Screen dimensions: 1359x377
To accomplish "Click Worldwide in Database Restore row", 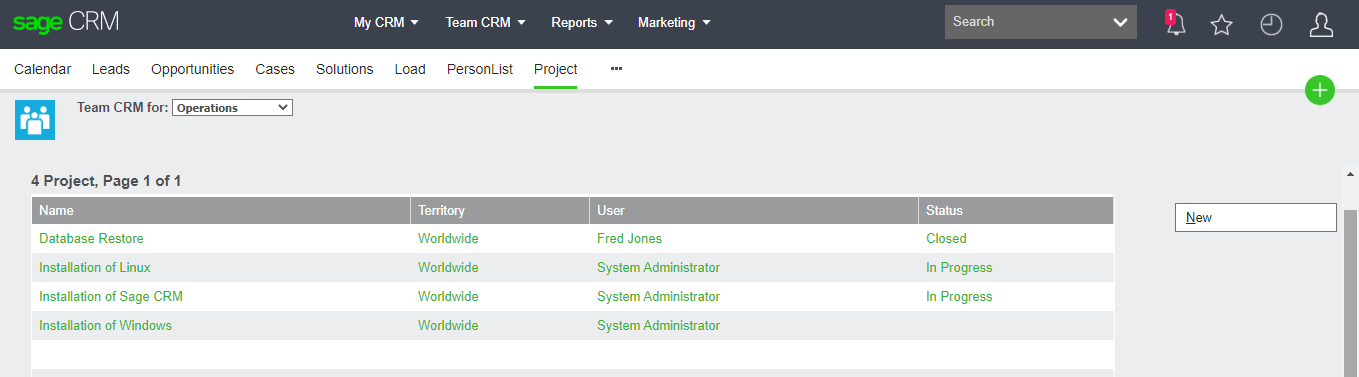I will [448, 238].
